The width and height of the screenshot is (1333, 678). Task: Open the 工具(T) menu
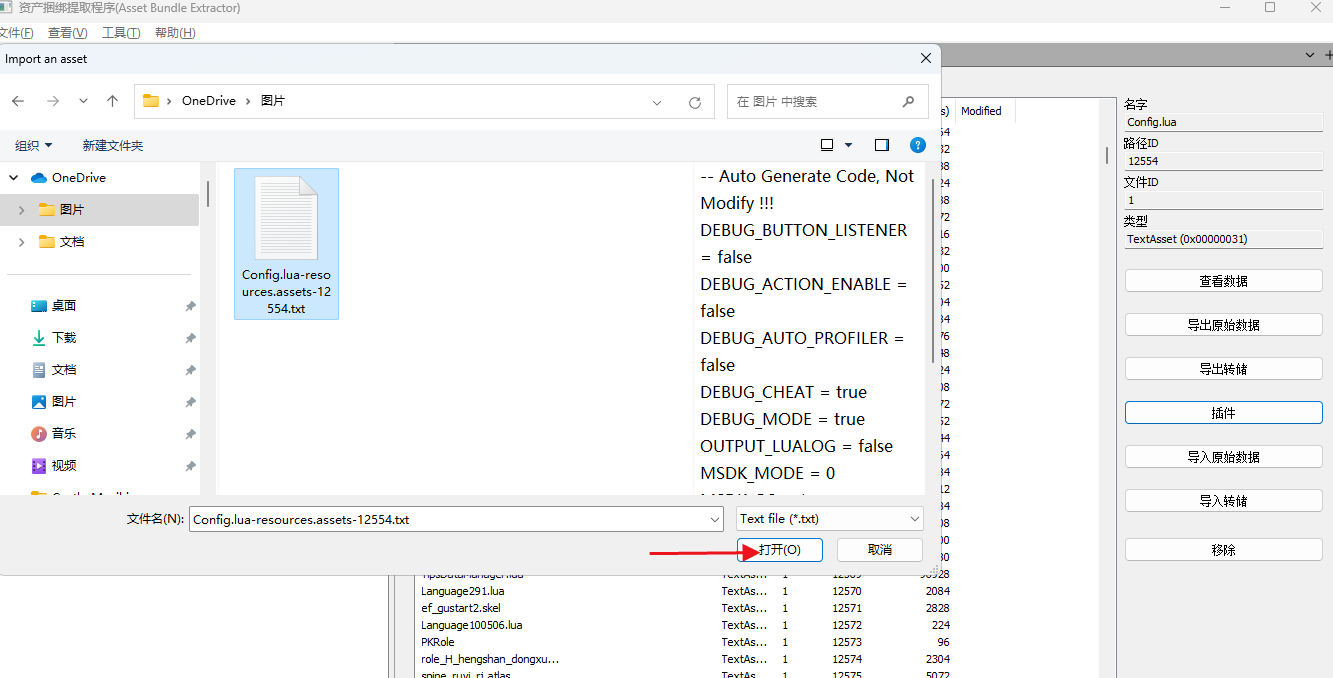click(x=121, y=33)
